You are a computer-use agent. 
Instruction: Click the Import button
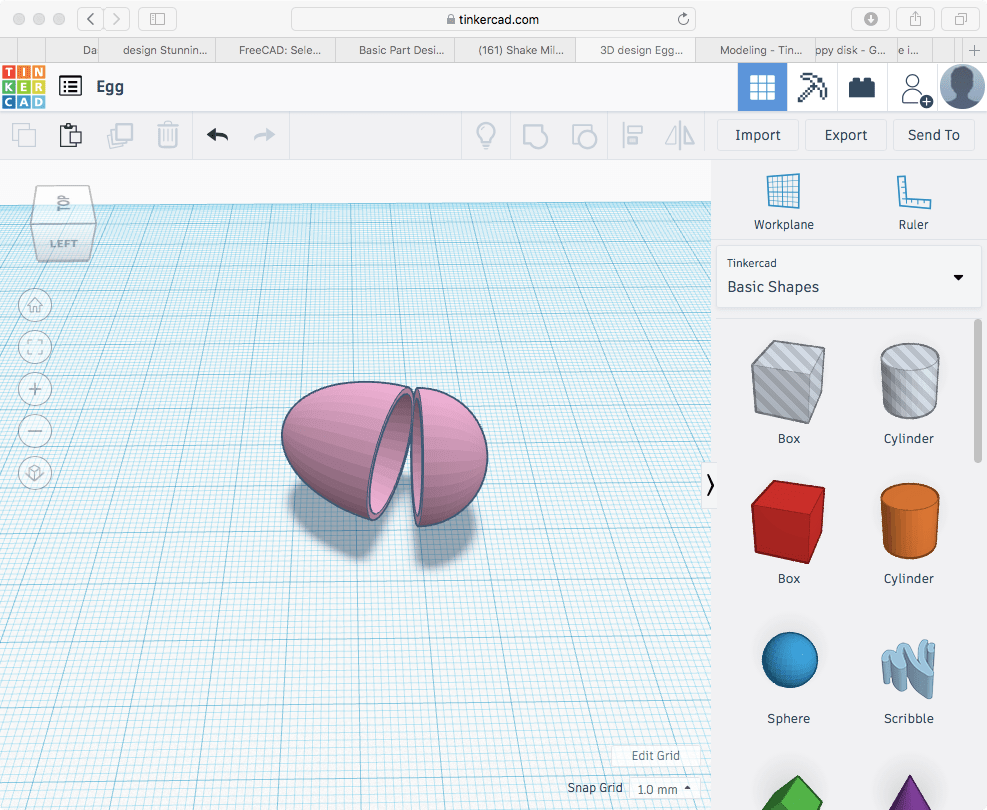pos(757,135)
